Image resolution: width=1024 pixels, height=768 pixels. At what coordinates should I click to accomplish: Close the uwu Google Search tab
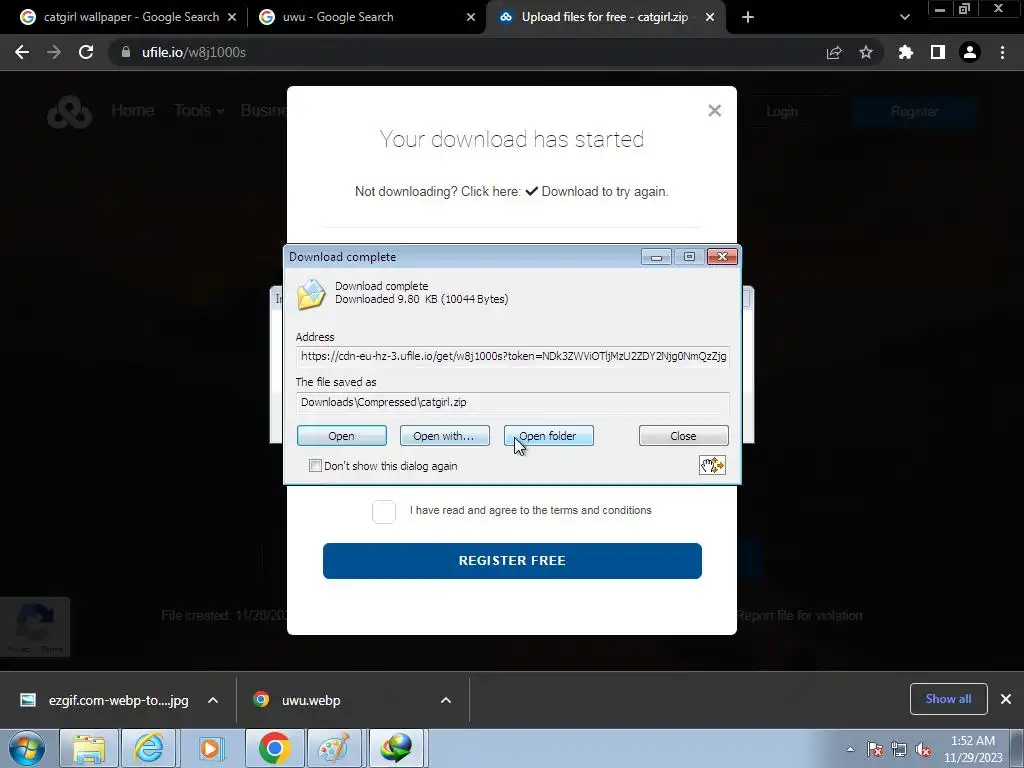coord(471,17)
